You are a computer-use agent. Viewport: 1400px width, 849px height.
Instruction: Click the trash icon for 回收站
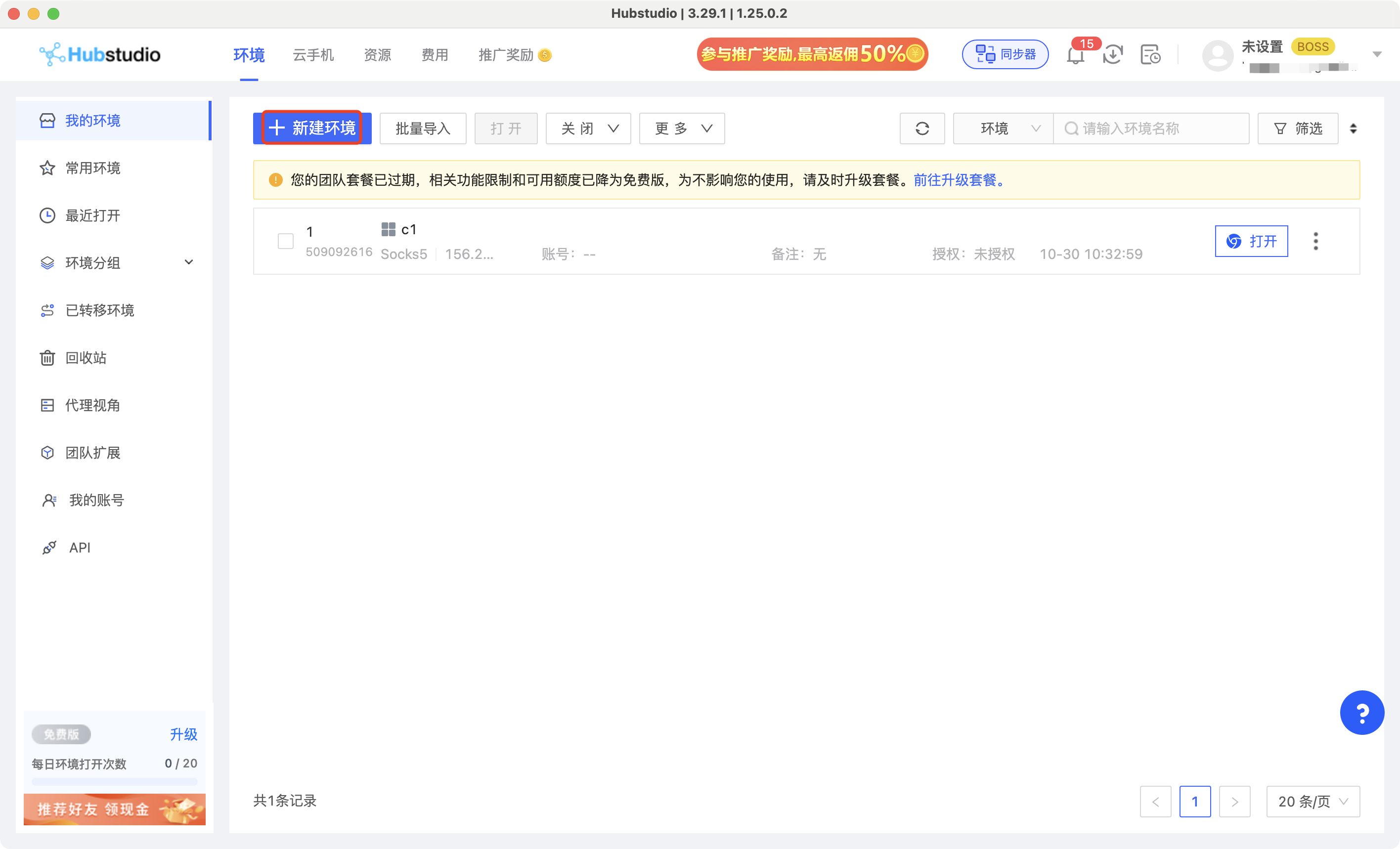pyautogui.click(x=47, y=358)
